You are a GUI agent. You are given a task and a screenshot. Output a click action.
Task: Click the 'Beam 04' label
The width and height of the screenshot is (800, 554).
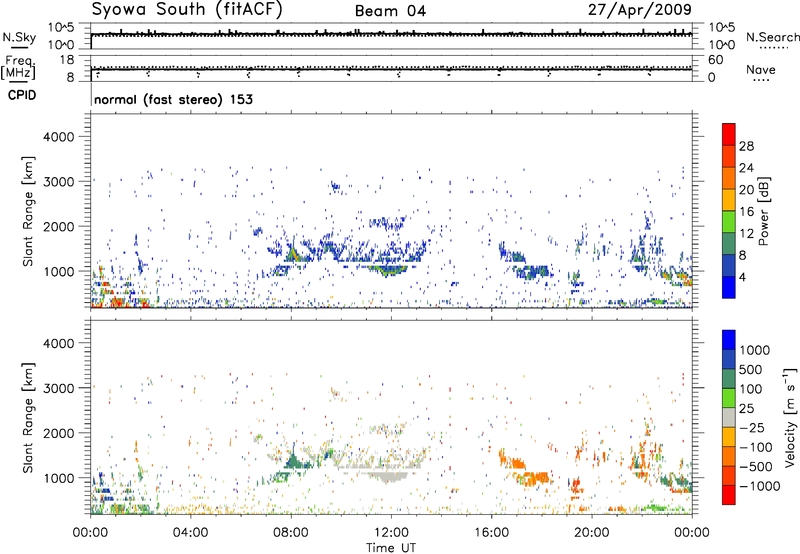click(x=390, y=11)
